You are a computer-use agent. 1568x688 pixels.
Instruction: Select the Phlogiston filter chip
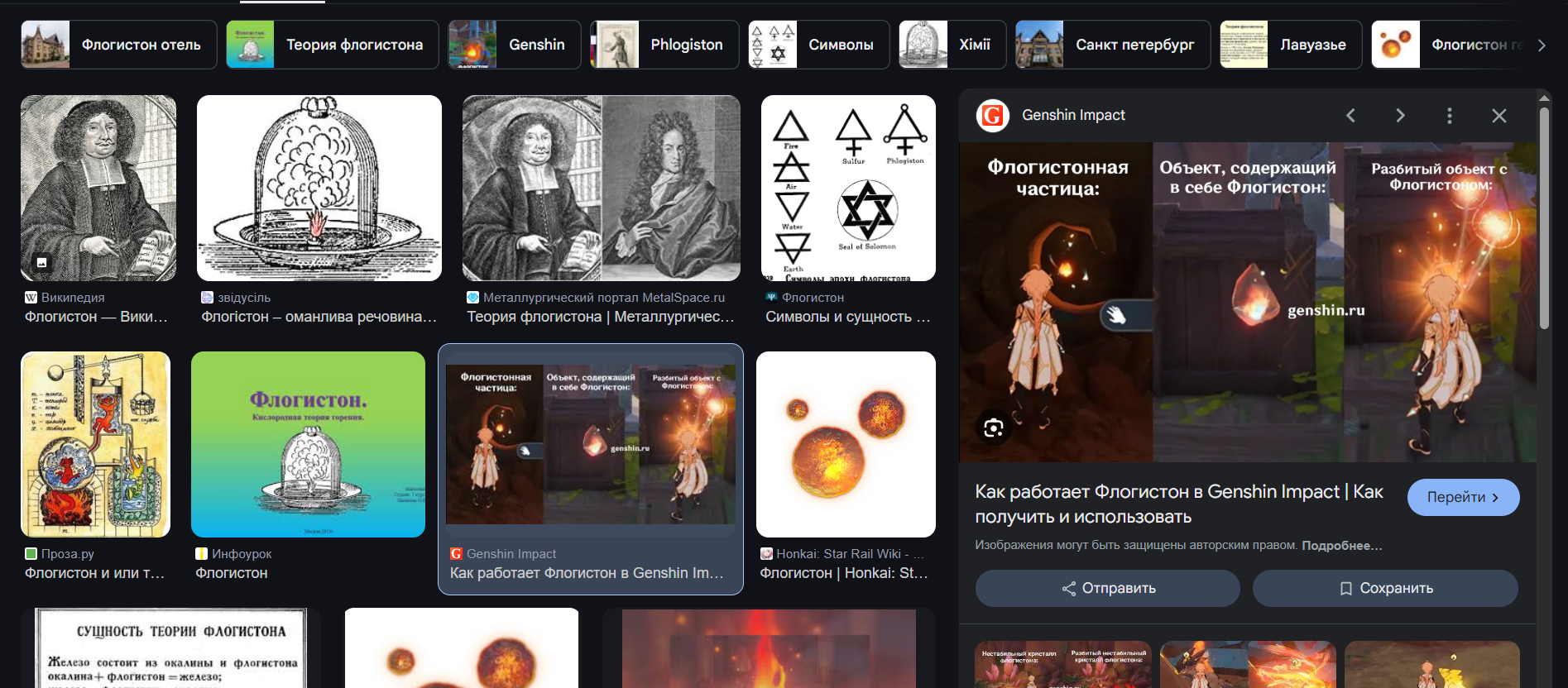(x=664, y=45)
